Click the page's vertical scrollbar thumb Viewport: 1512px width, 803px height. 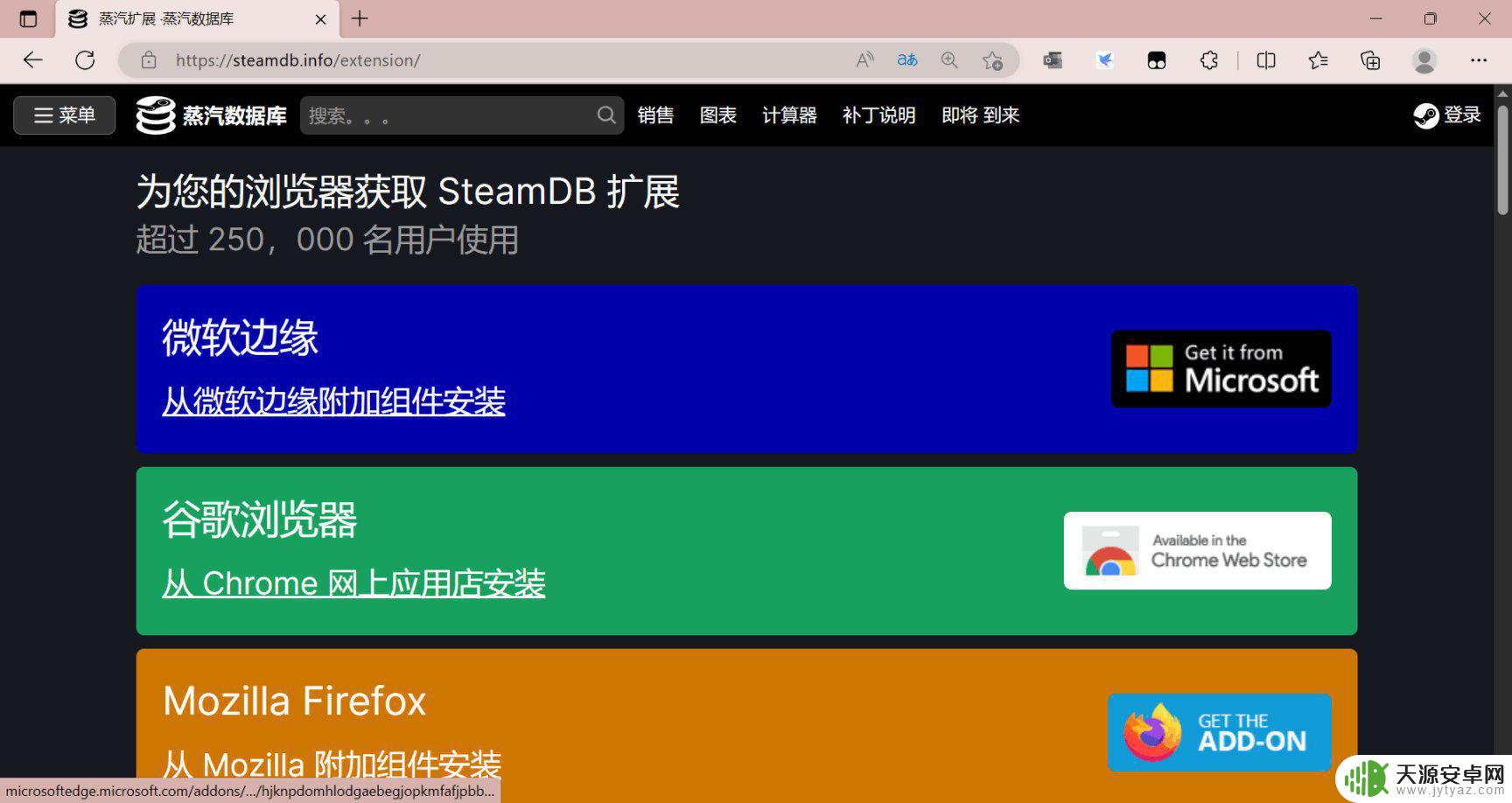click(x=1502, y=159)
